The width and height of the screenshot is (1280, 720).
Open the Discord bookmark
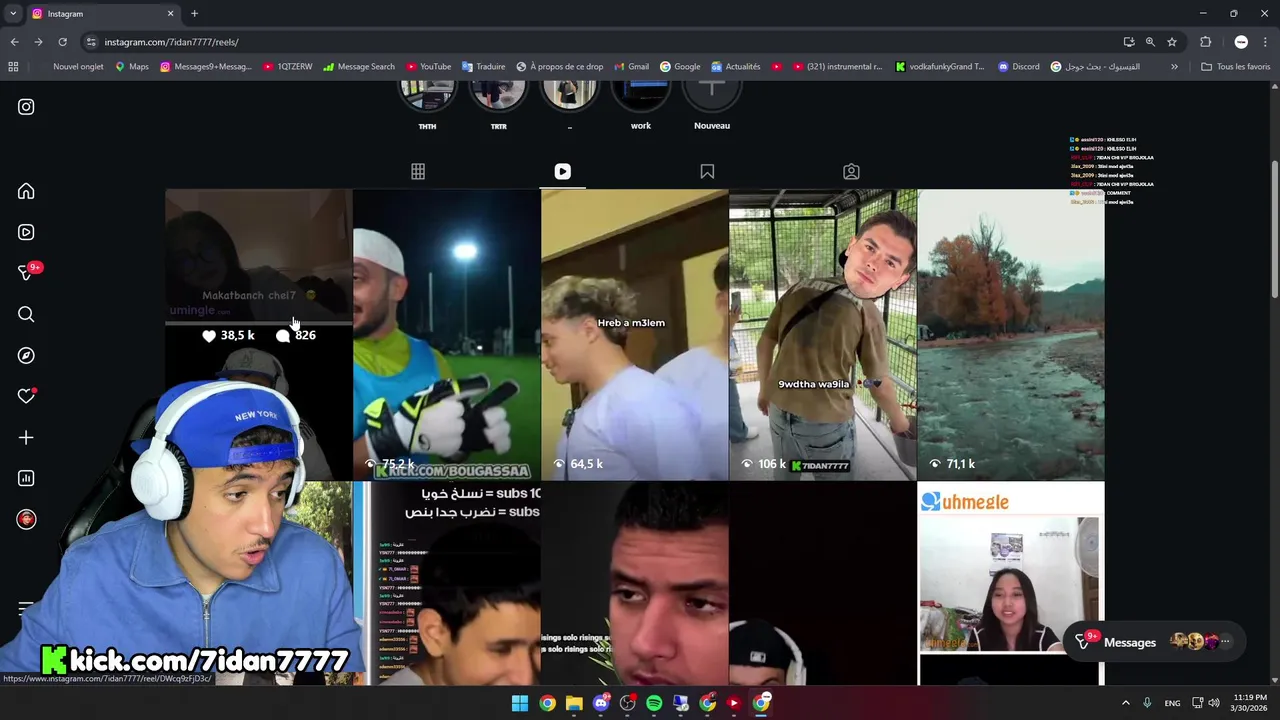(x=1019, y=67)
